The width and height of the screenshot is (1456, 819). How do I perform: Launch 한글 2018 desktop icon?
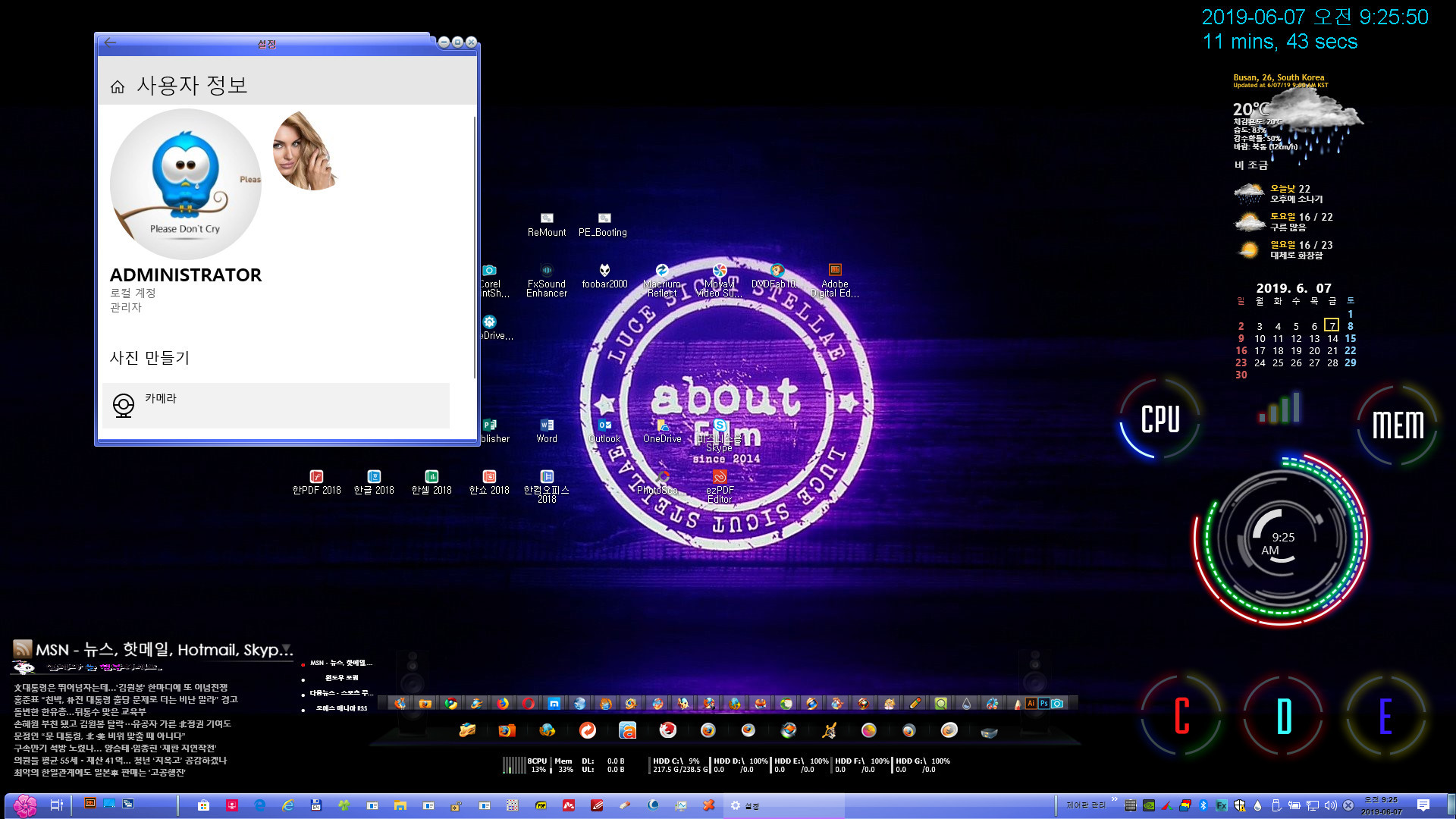374,482
